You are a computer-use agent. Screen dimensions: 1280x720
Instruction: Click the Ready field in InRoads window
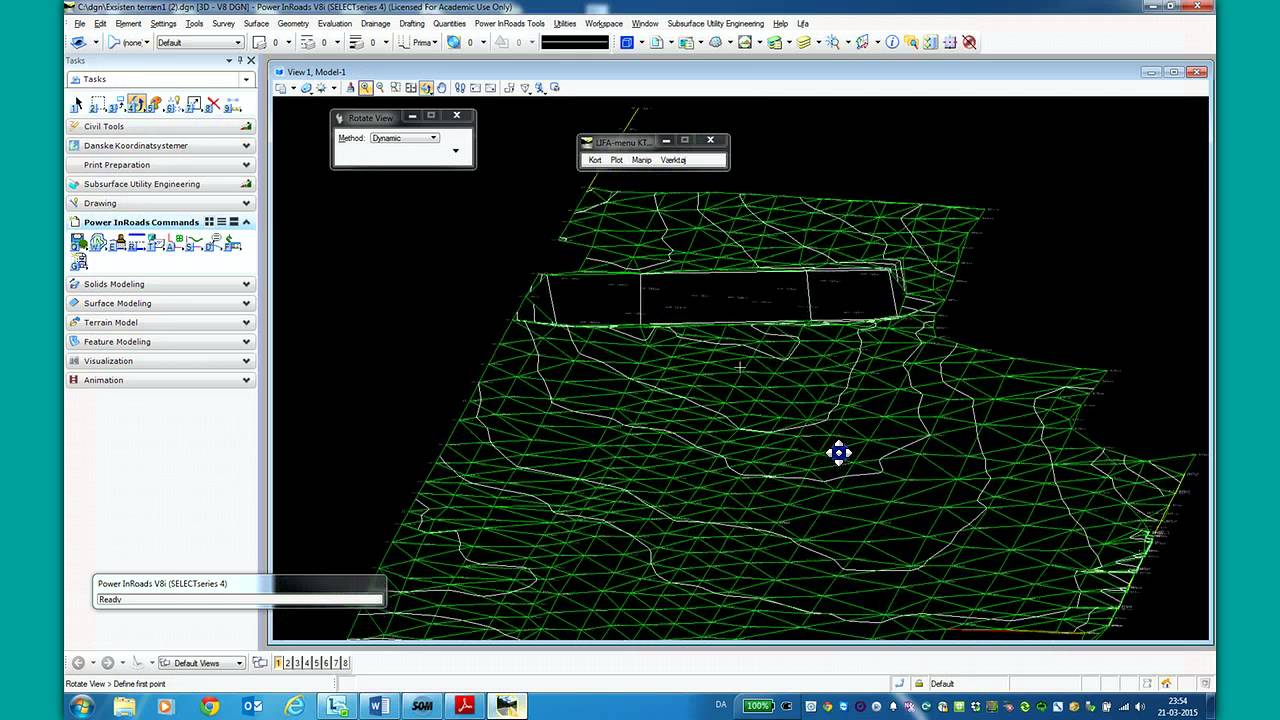239,600
